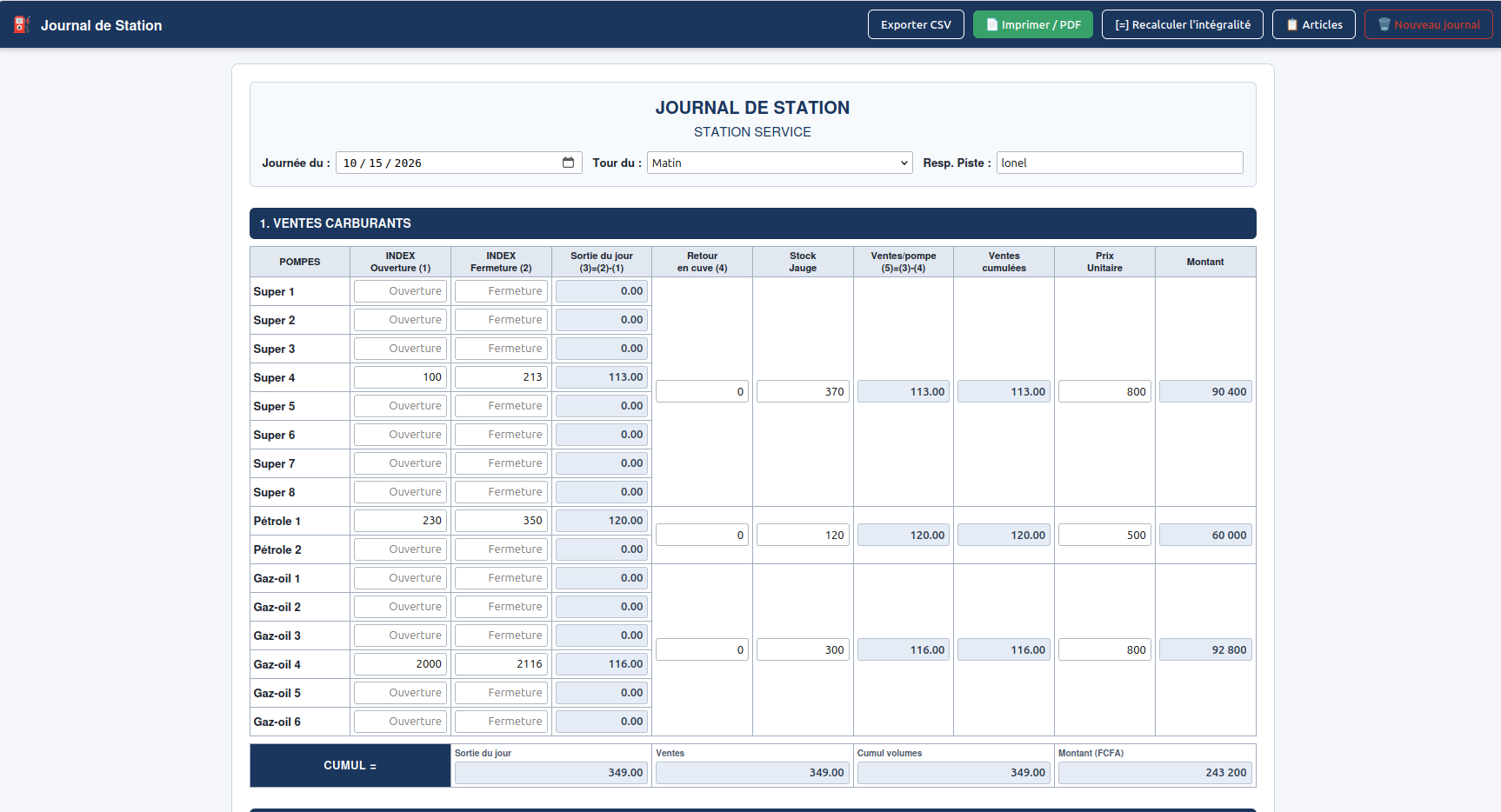Click Nouveau journal button
The width and height of the screenshot is (1501, 812).
(x=1429, y=24)
